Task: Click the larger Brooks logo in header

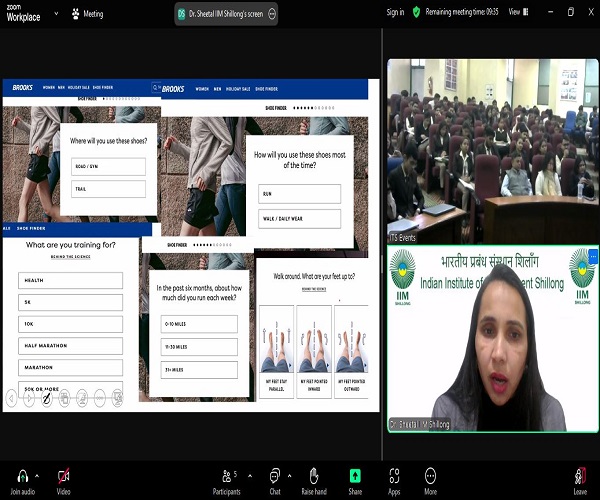Action: (x=173, y=89)
